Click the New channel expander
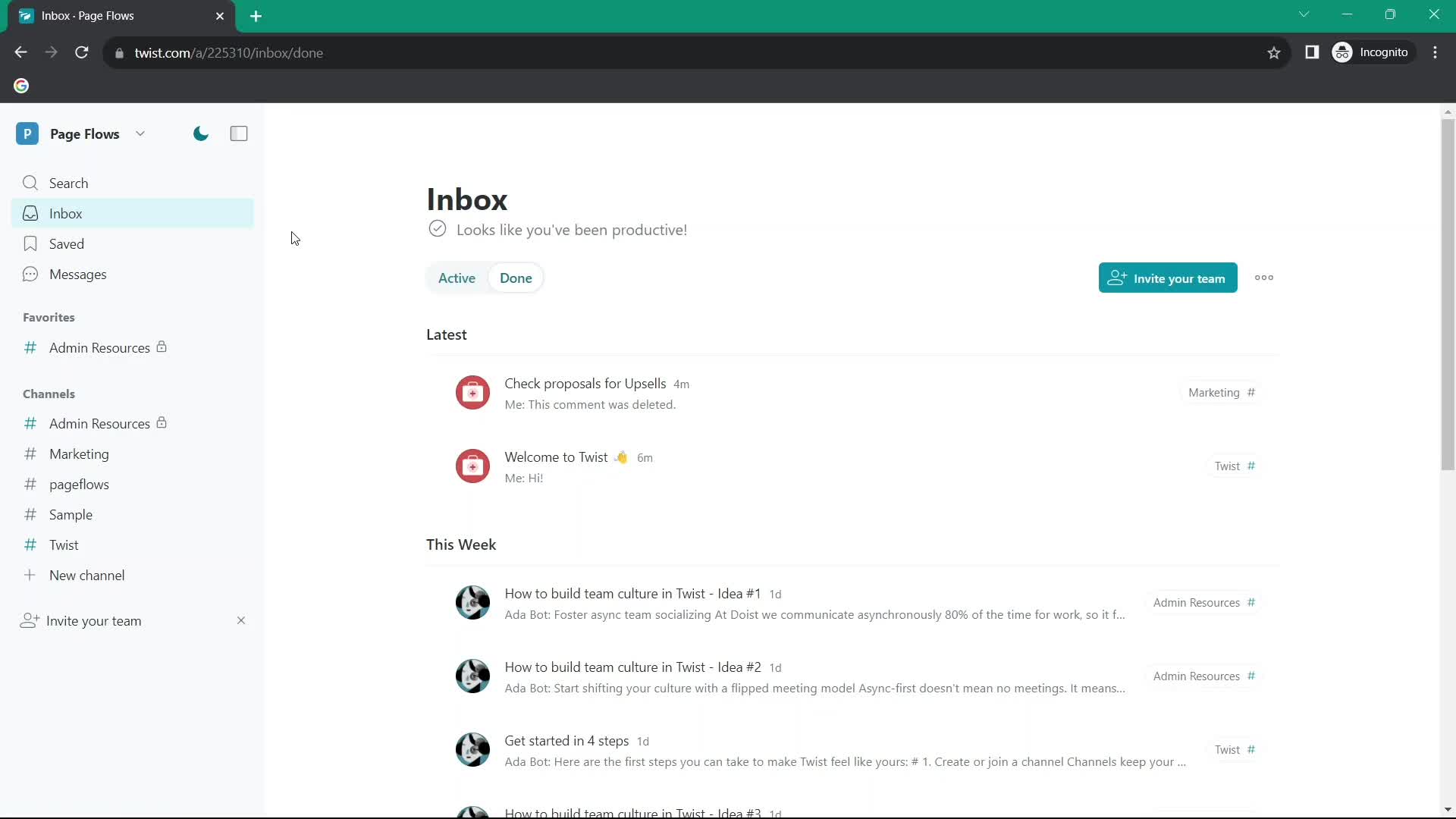1456x819 pixels. 29,575
